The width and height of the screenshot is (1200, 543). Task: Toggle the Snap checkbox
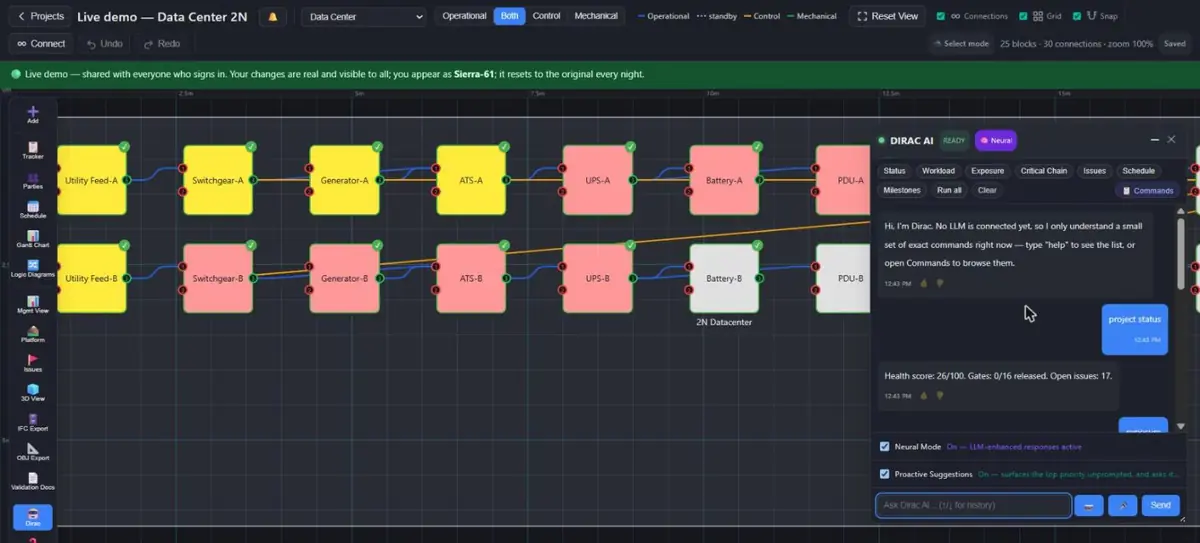point(1076,16)
